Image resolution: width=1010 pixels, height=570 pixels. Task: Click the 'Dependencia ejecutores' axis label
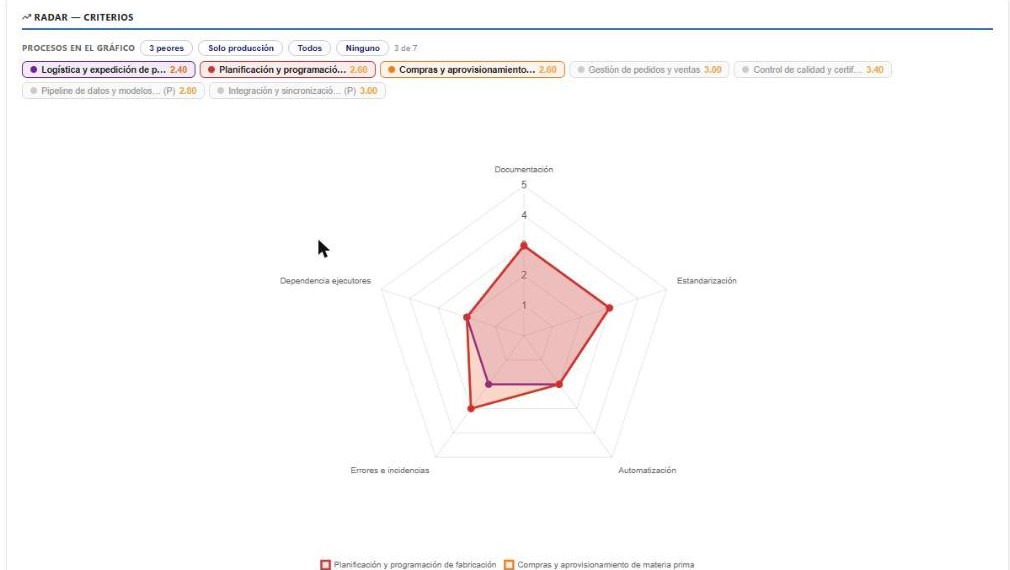[x=325, y=281]
